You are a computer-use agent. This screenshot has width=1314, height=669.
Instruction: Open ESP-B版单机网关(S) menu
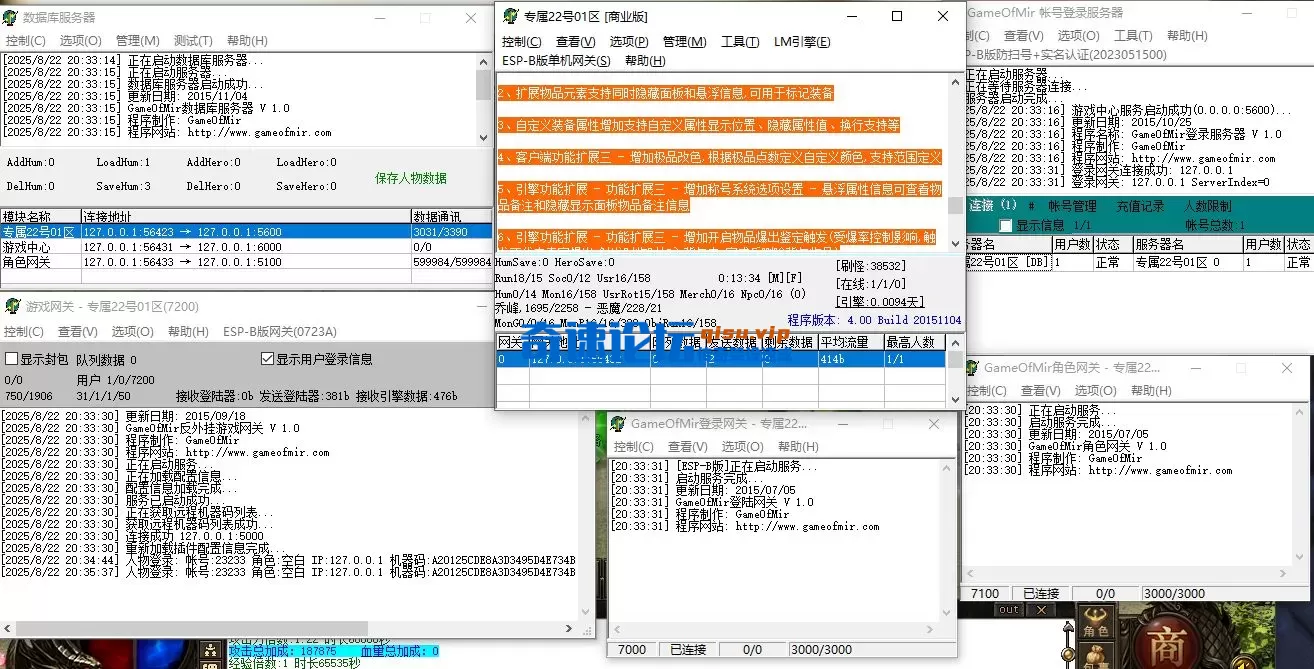[556, 61]
